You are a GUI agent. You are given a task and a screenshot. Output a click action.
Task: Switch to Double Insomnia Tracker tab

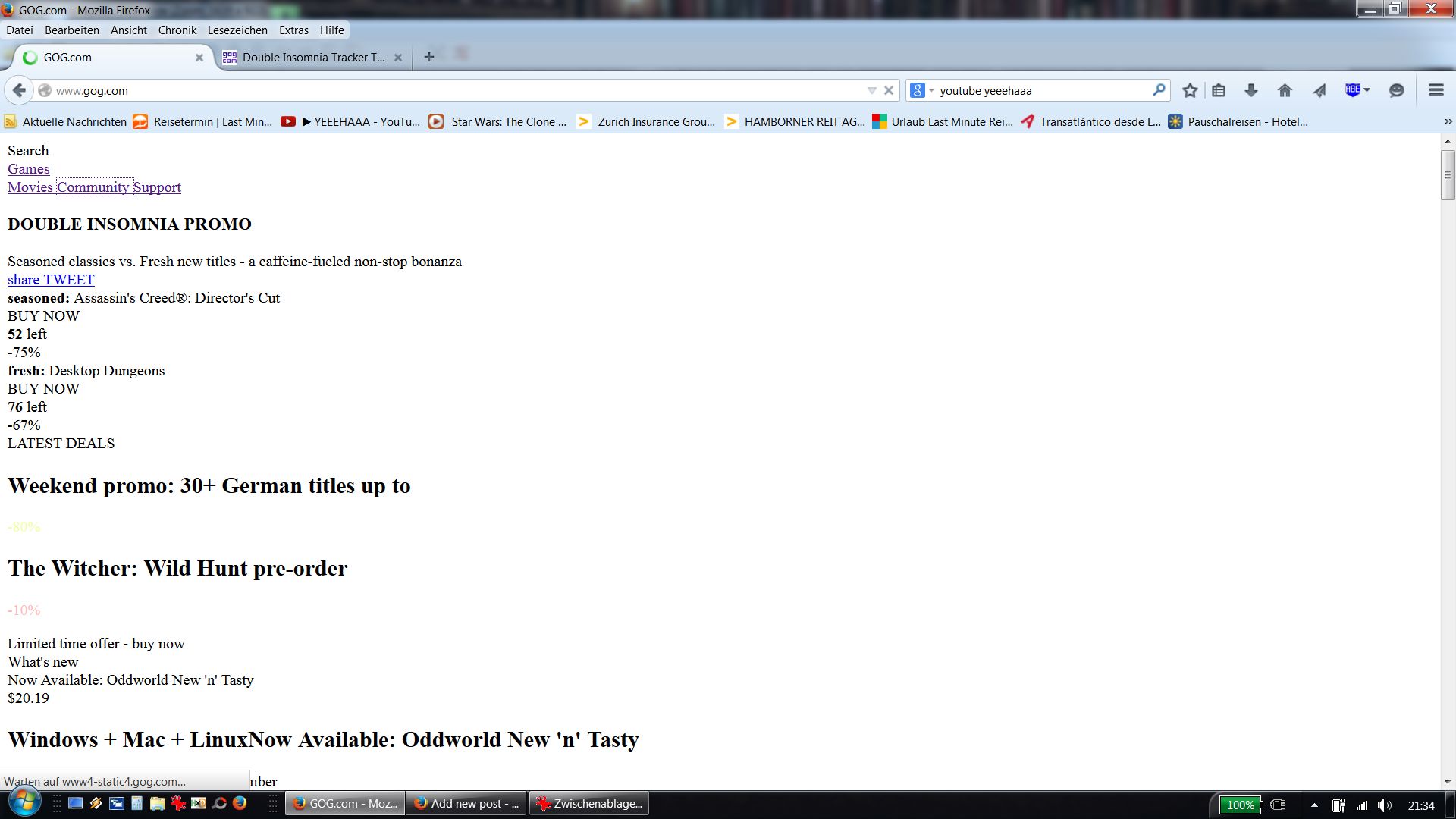[313, 57]
